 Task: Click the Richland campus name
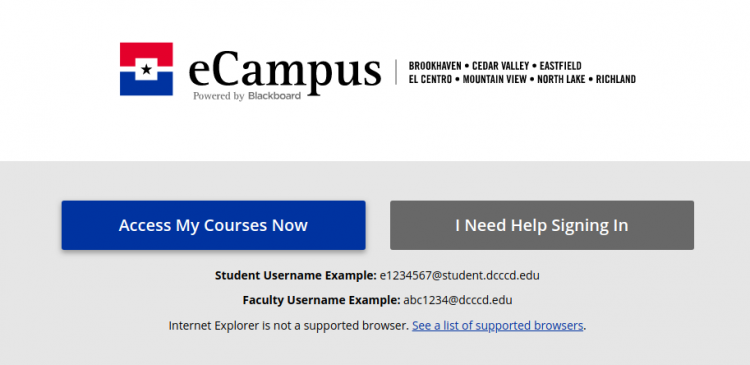pos(616,79)
